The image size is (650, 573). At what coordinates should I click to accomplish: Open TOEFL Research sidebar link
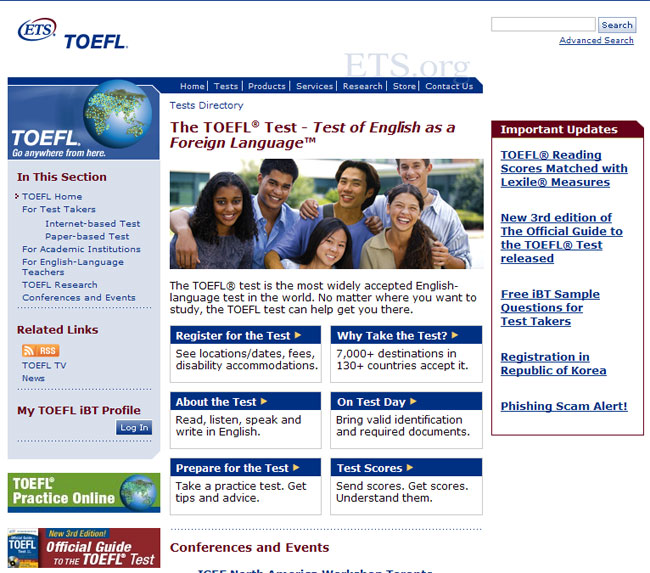[60, 285]
